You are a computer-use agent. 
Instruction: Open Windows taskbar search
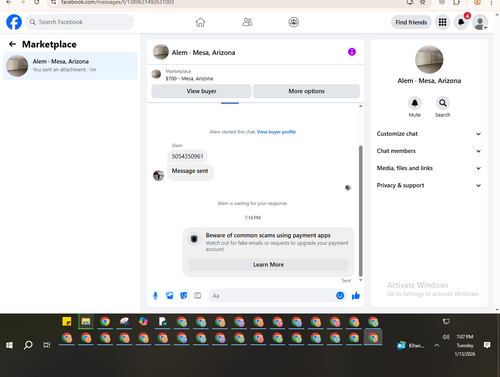pyautogui.click(x=28, y=345)
